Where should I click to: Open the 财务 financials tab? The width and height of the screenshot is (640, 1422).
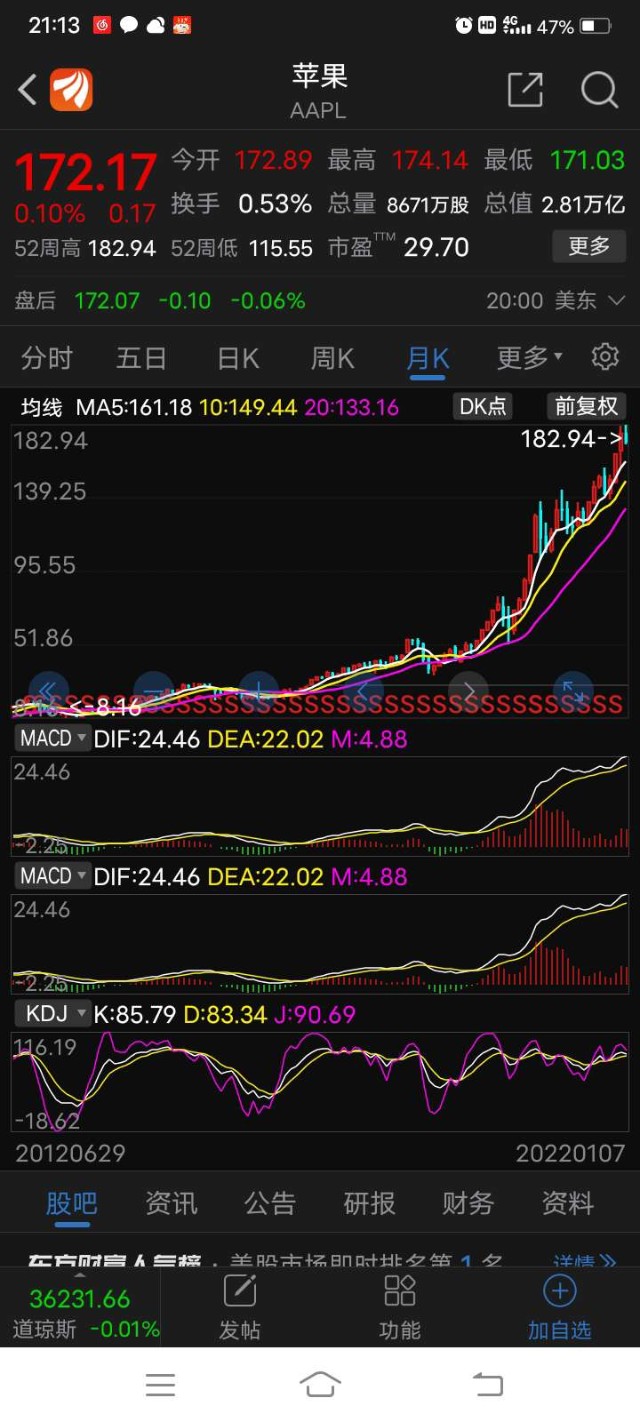(468, 1203)
